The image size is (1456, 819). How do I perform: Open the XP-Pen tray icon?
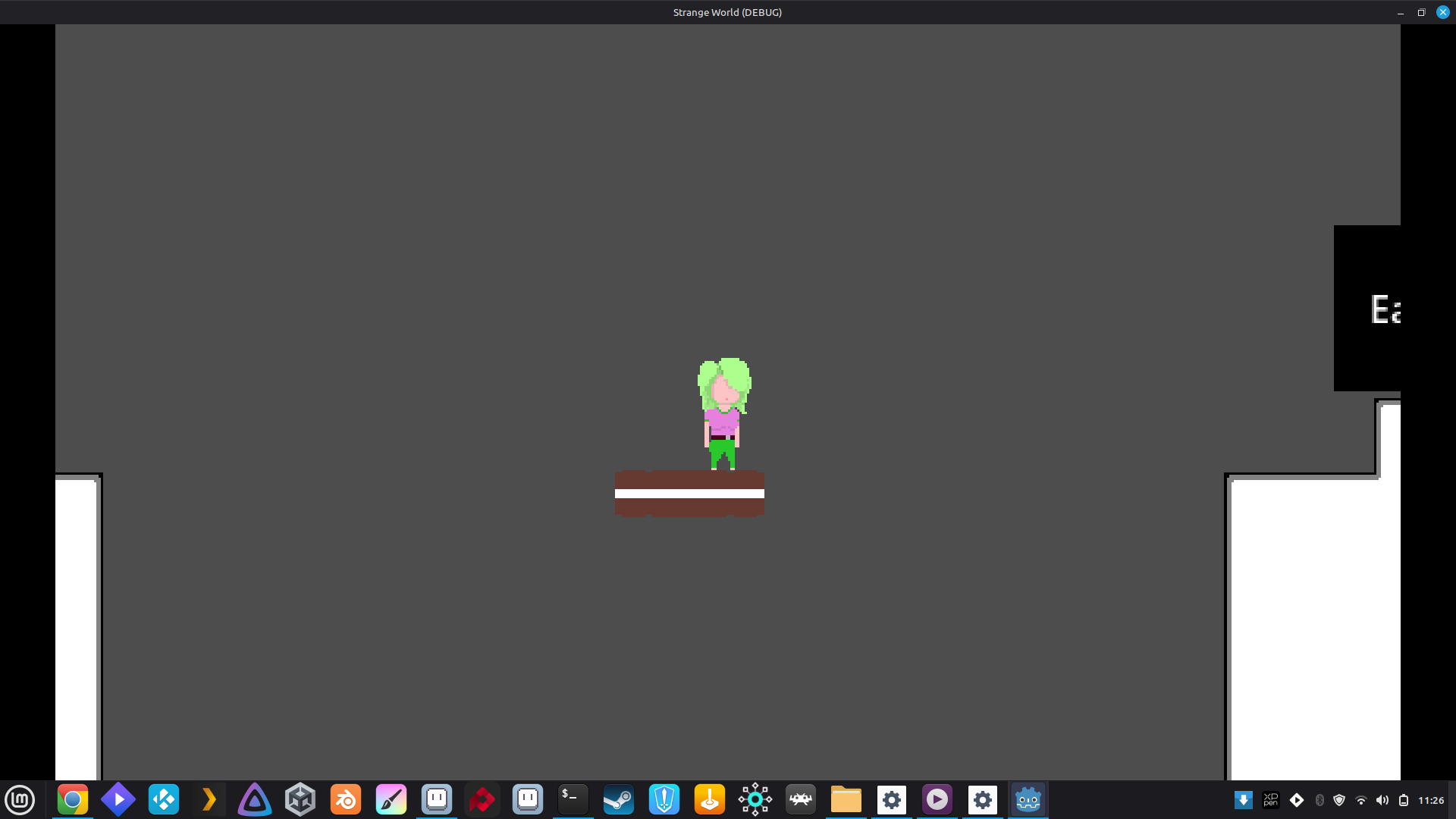click(x=1270, y=800)
